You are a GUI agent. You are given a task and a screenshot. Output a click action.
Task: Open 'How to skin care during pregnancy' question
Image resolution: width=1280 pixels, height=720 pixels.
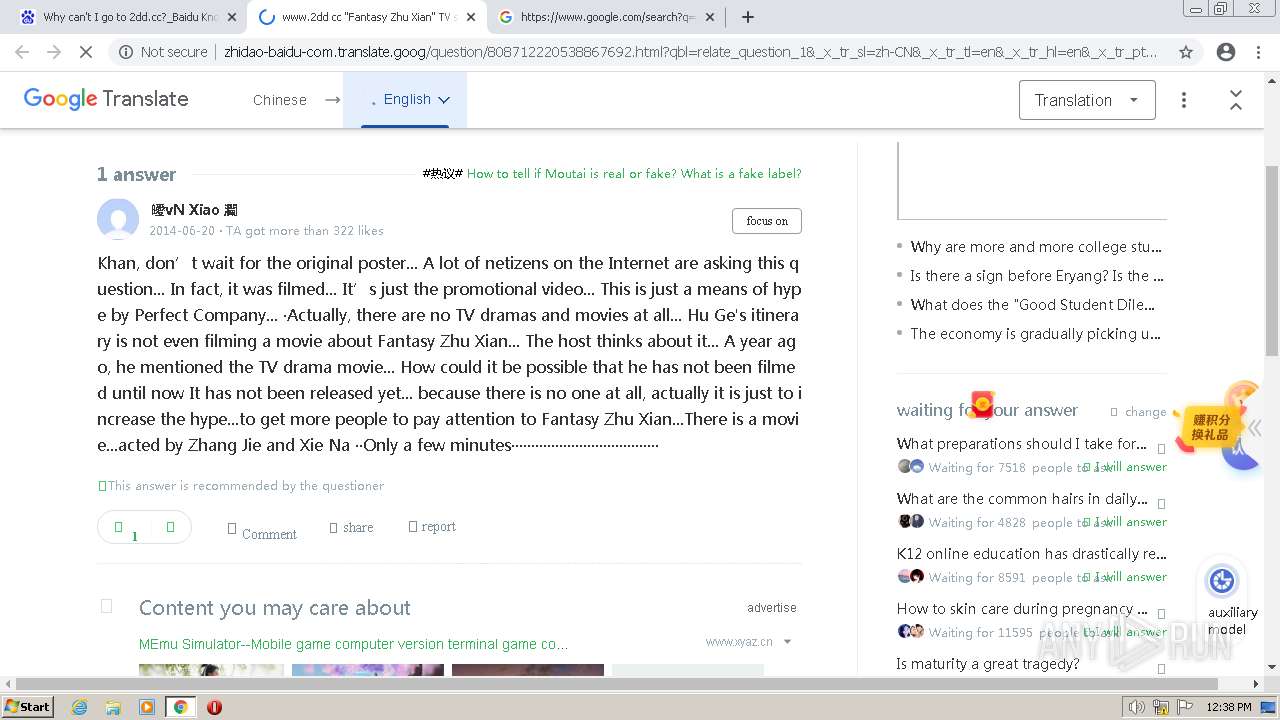[x=1022, y=609]
